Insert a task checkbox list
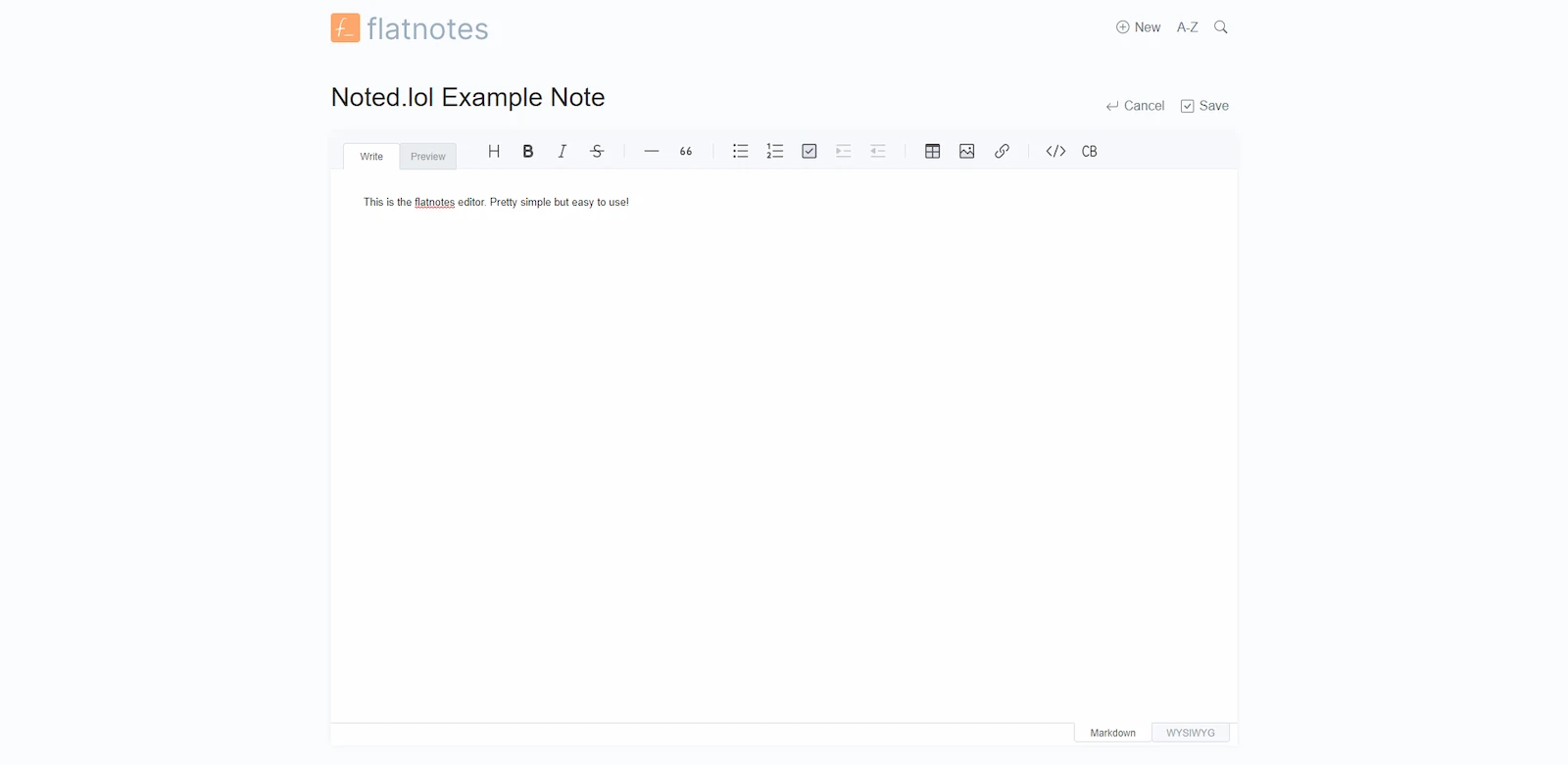The image size is (1568, 765). 809,151
